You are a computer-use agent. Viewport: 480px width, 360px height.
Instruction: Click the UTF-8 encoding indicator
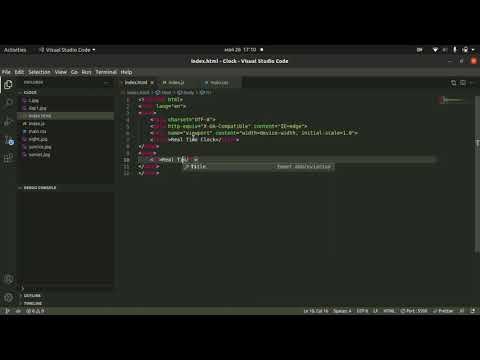pos(362,311)
